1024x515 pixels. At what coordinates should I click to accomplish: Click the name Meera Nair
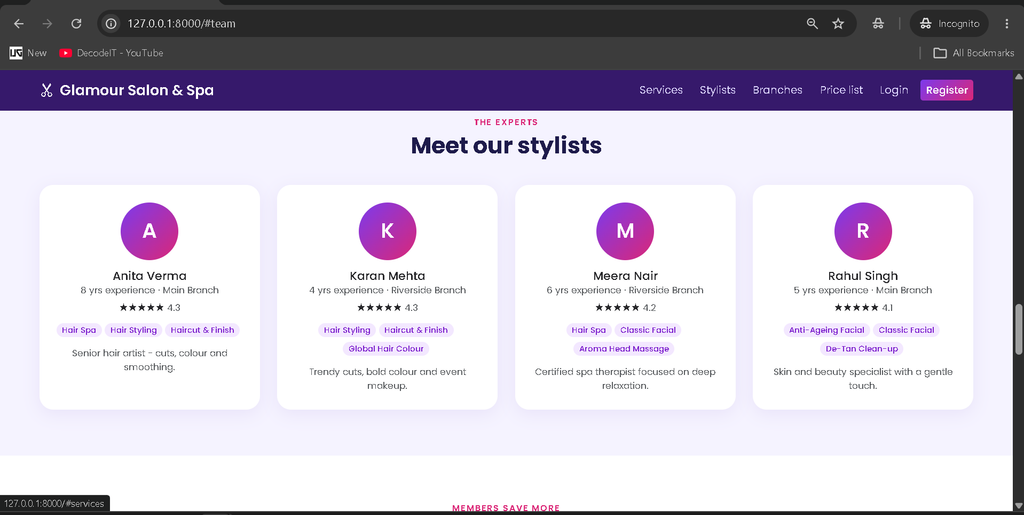click(x=625, y=275)
